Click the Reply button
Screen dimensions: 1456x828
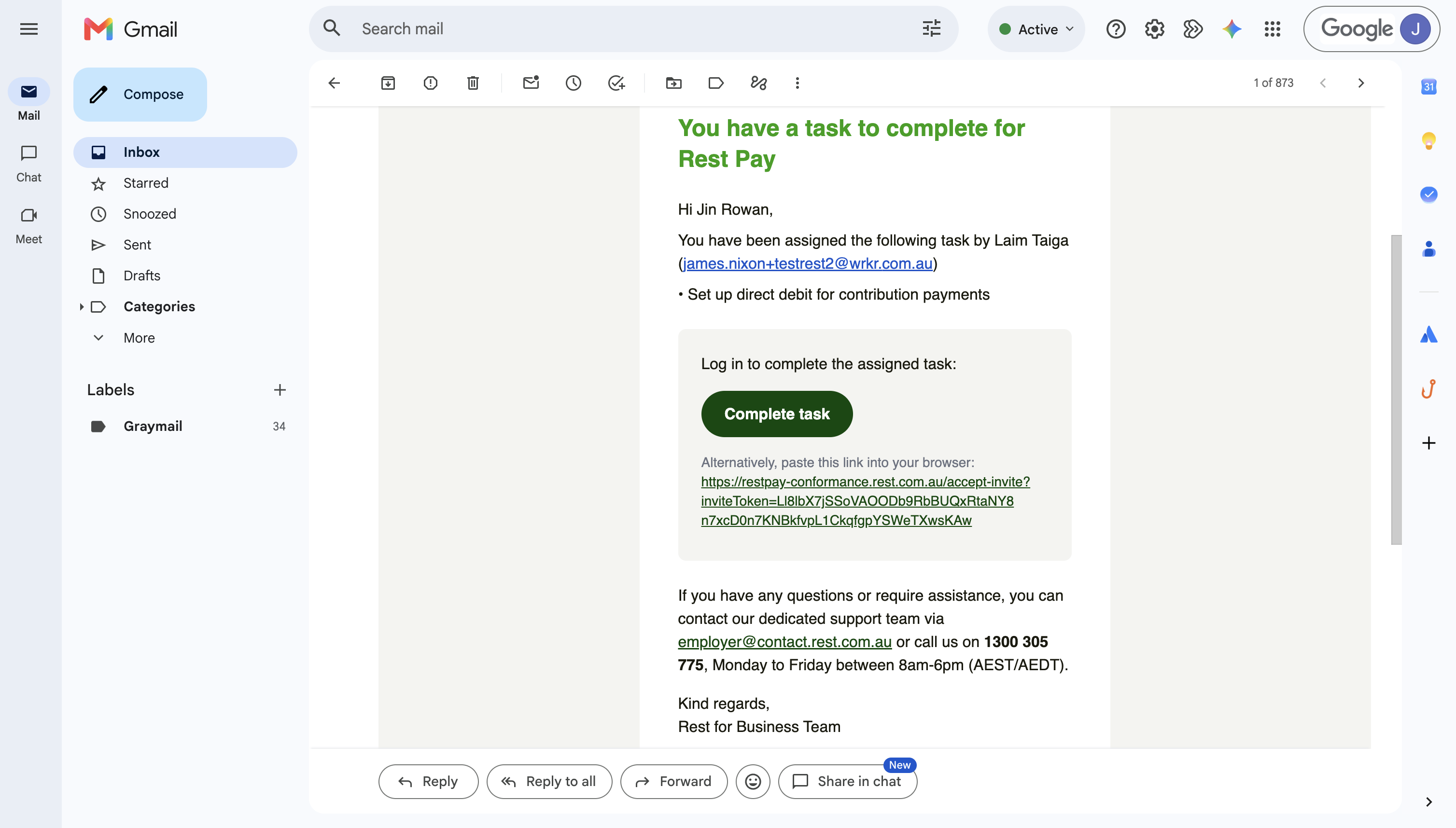click(x=428, y=781)
